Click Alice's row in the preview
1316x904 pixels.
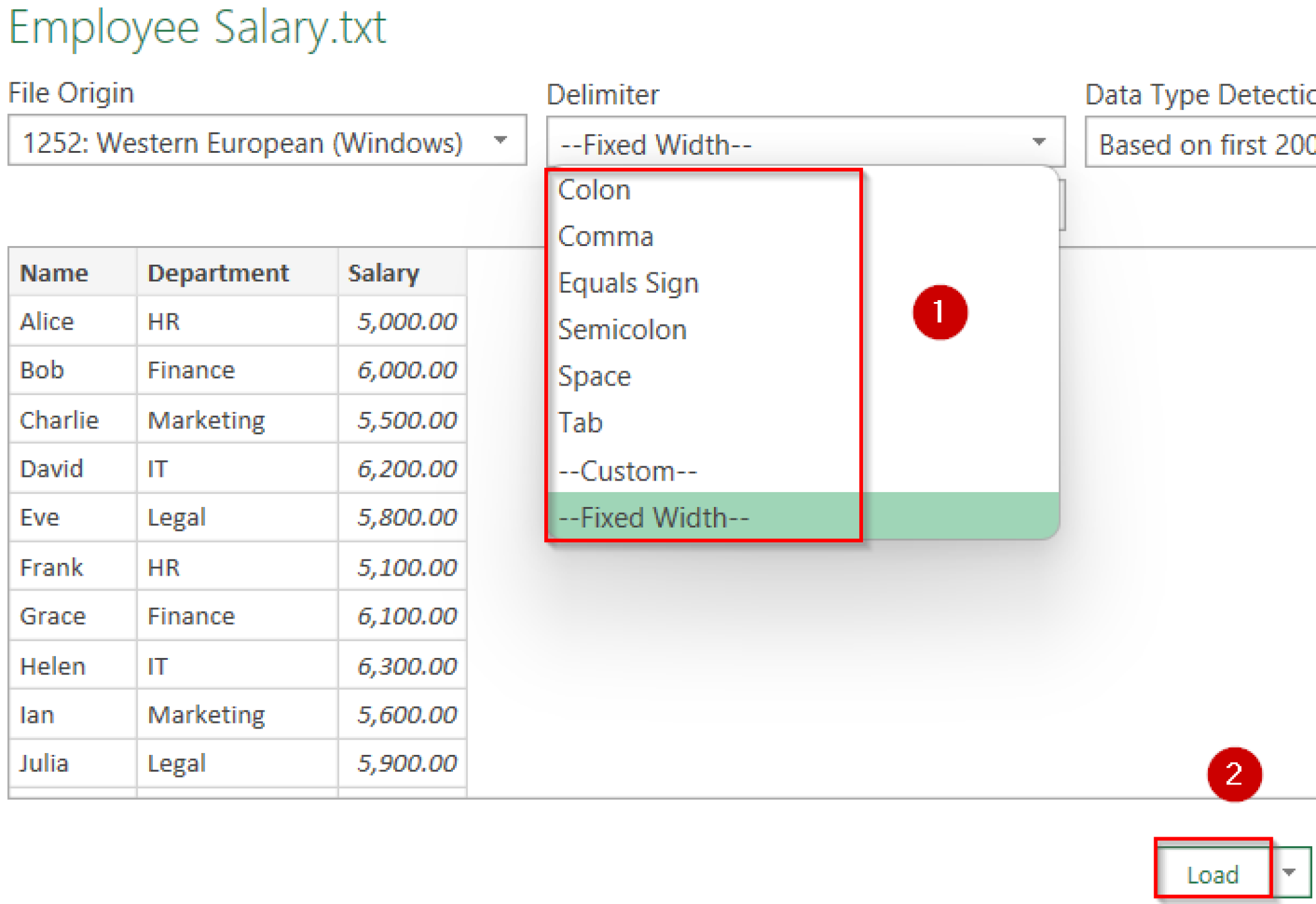coord(46,321)
